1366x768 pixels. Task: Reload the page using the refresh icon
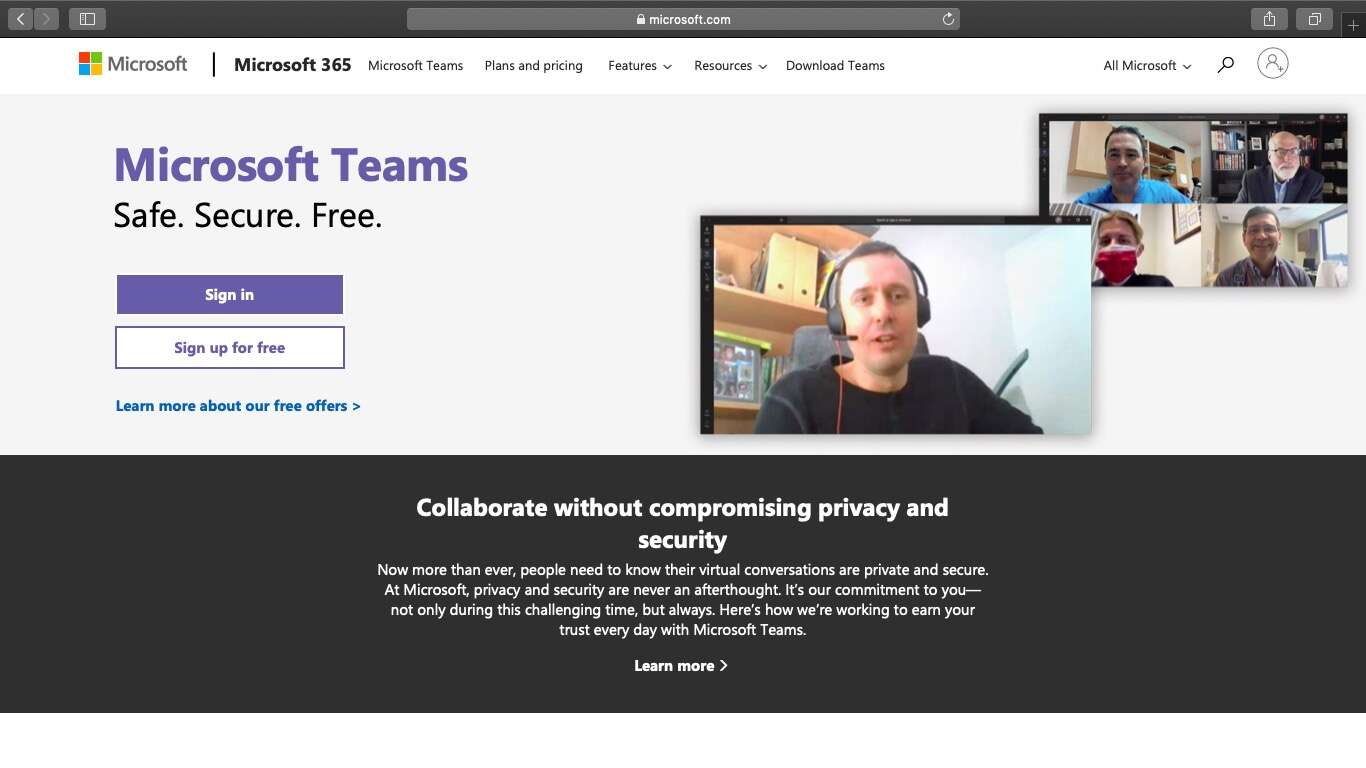click(x=948, y=18)
